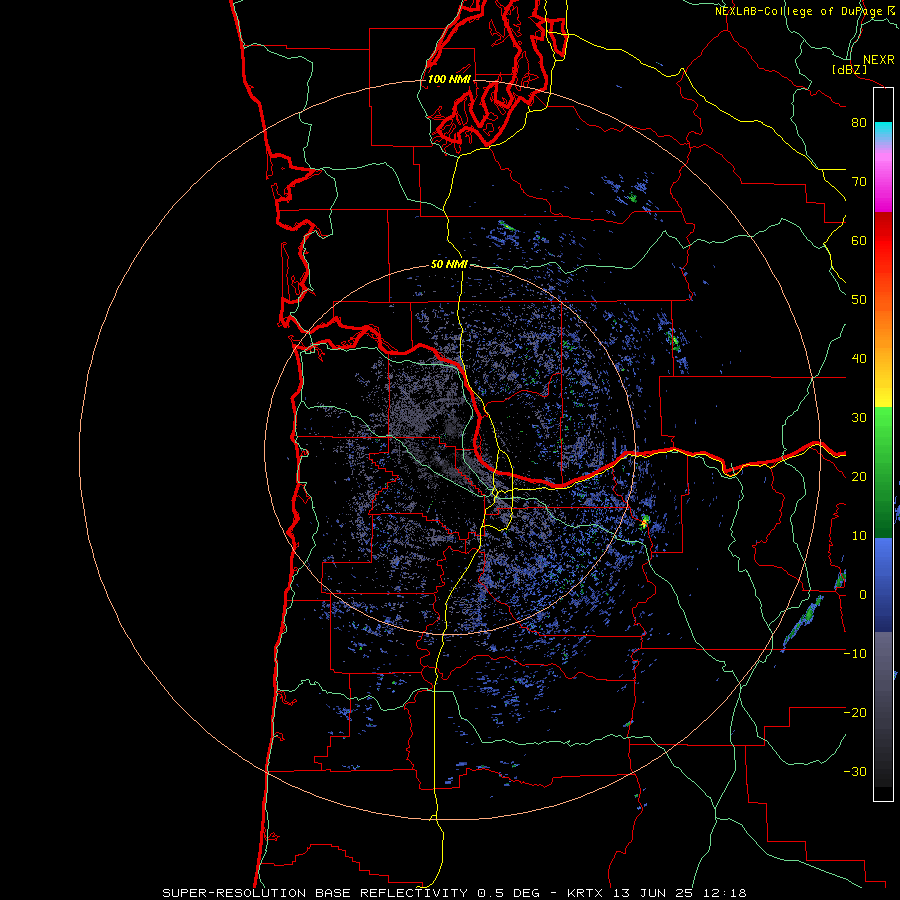Click the -10 value on dBZ scale
Viewport: 900px width, 900px height.
[855, 654]
